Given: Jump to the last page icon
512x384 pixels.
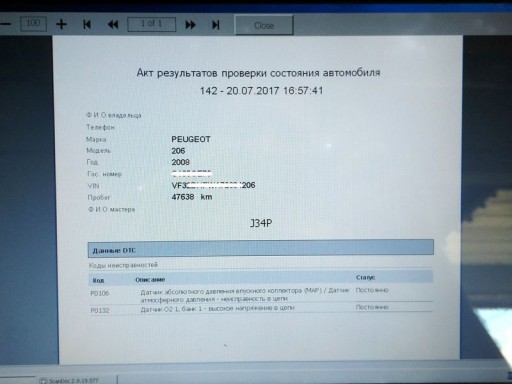Looking at the screenshot, I should click(216, 25).
